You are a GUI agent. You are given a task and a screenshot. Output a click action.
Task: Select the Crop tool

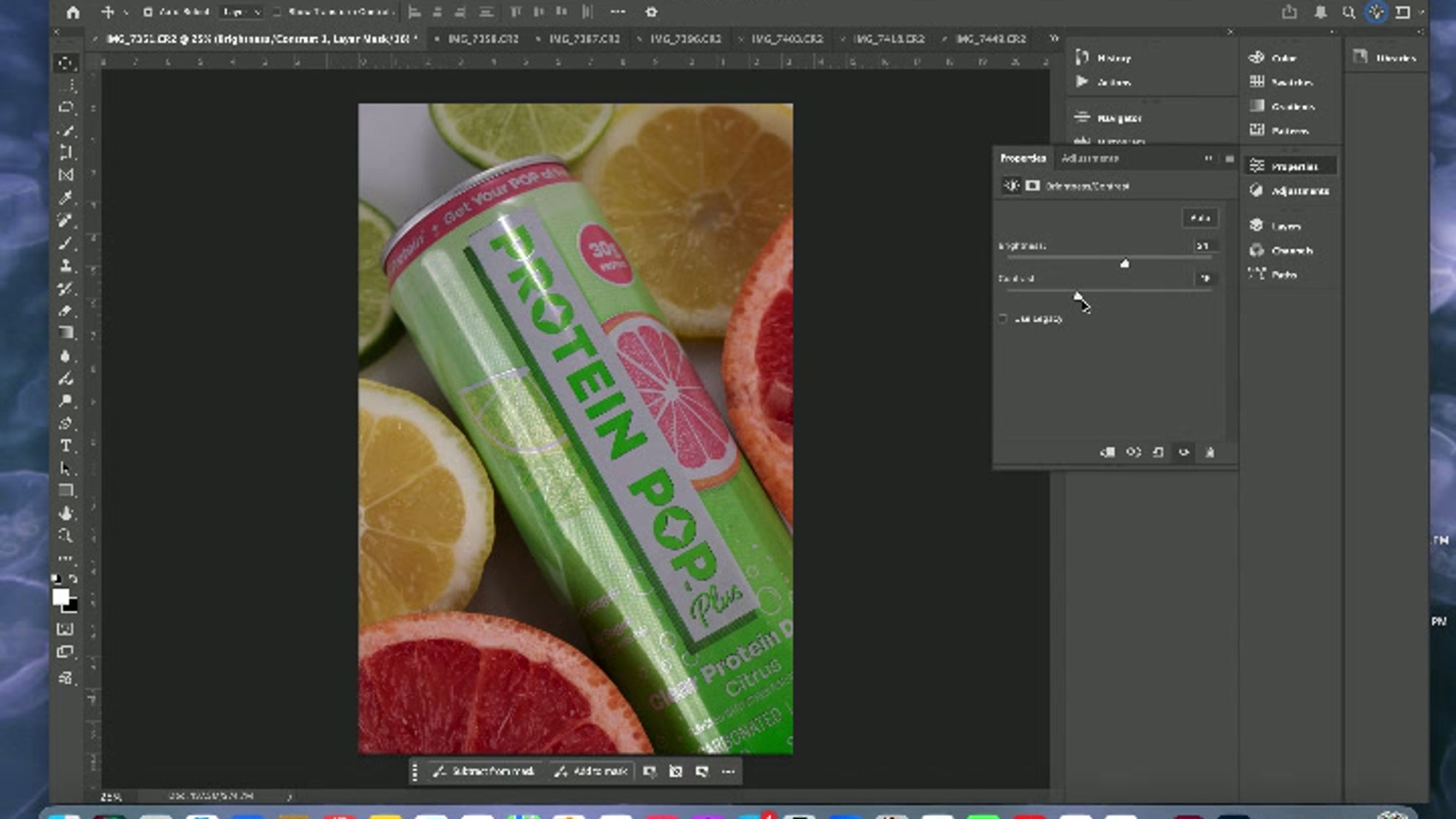click(x=66, y=153)
